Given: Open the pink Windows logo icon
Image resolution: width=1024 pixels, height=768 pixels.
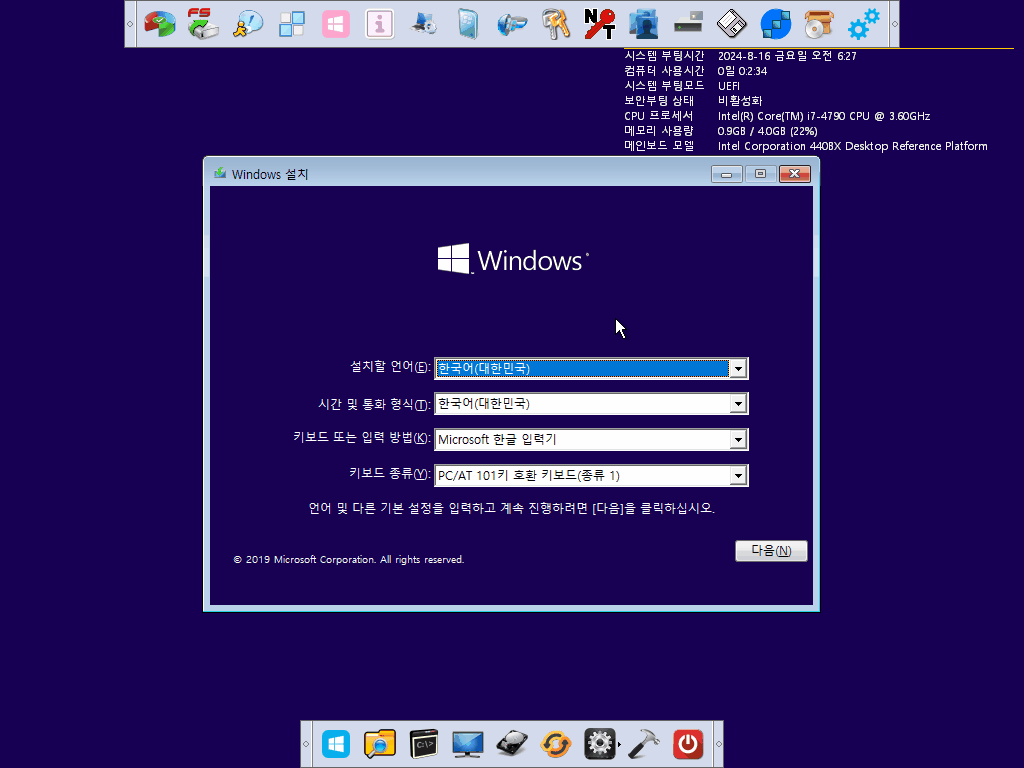Looking at the screenshot, I should [336, 24].
